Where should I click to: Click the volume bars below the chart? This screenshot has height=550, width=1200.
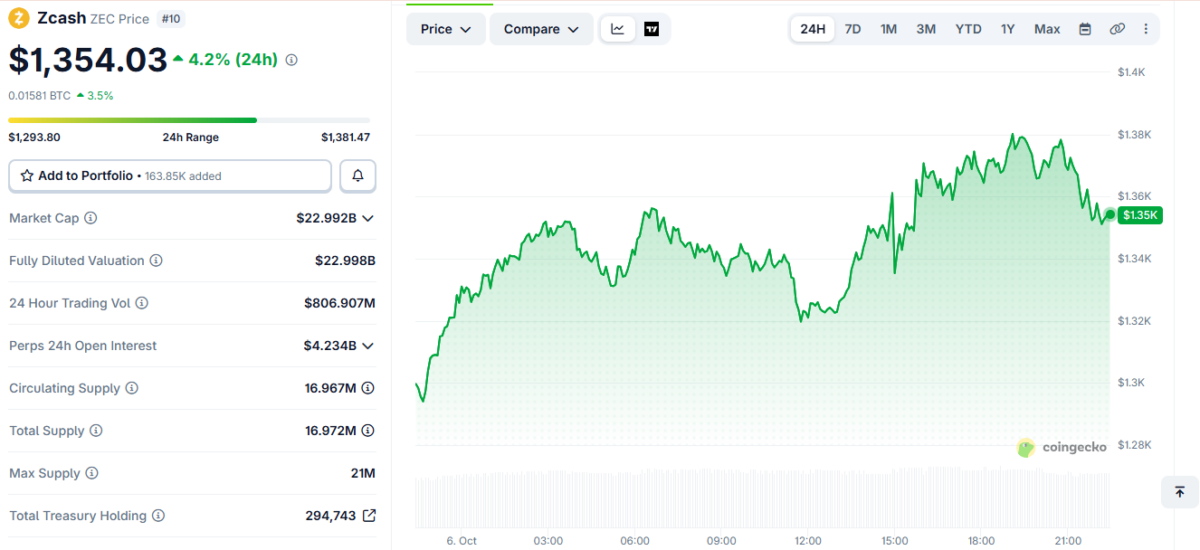coord(762,496)
